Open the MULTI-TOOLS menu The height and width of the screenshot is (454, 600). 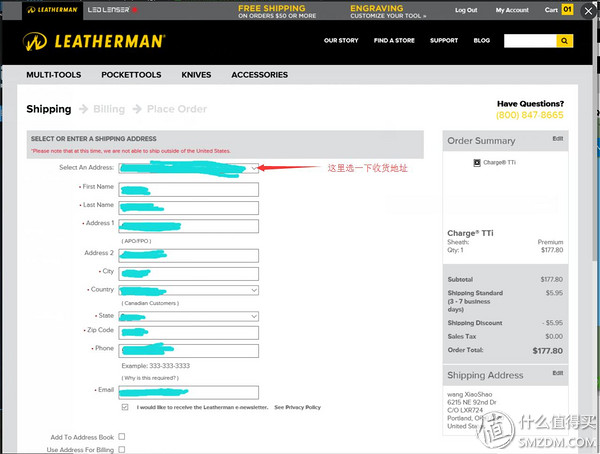(54, 75)
